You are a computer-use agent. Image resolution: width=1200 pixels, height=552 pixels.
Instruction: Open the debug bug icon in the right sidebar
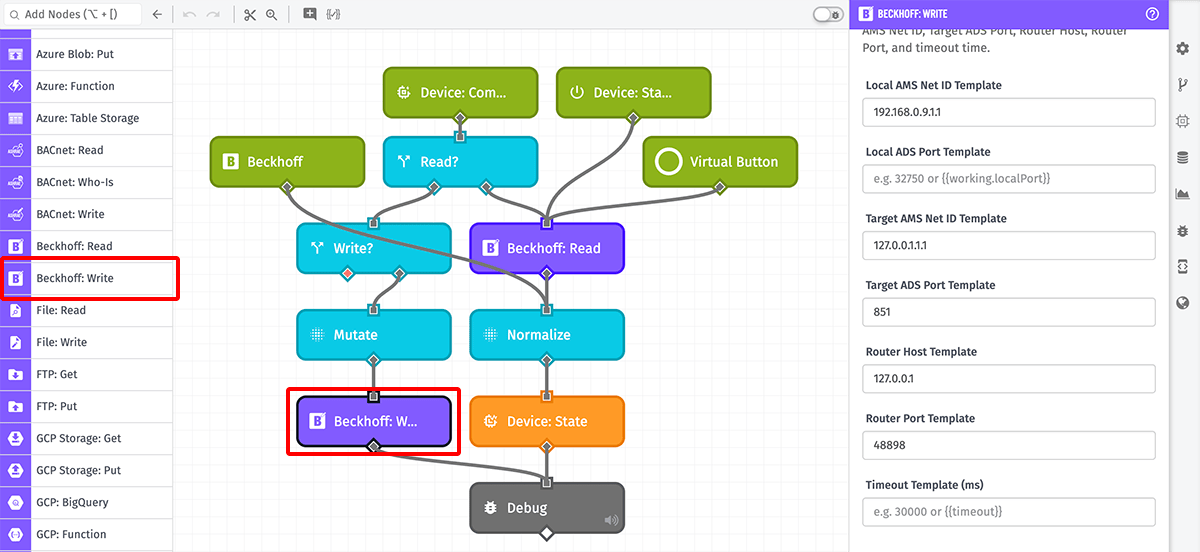[x=1183, y=230]
